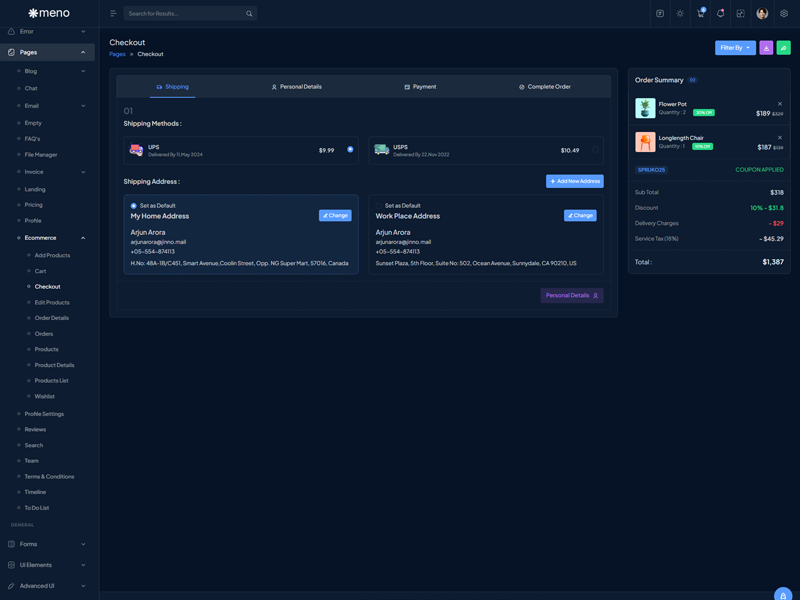Image resolution: width=800 pixels, height=600 pixels.
Task: Select the USPS shipping method radio
Action: click(595, 150)
